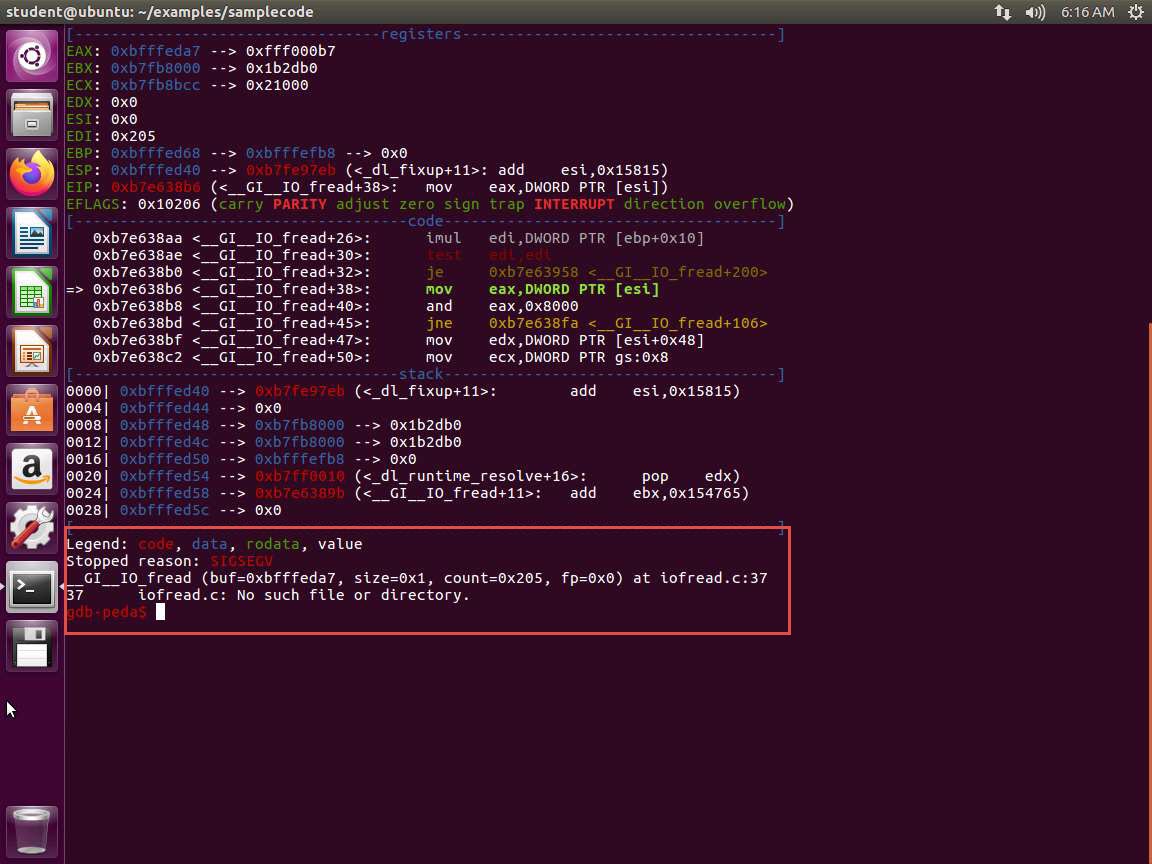Open LibreOffice Calc spreadsheet

(32, 292)
